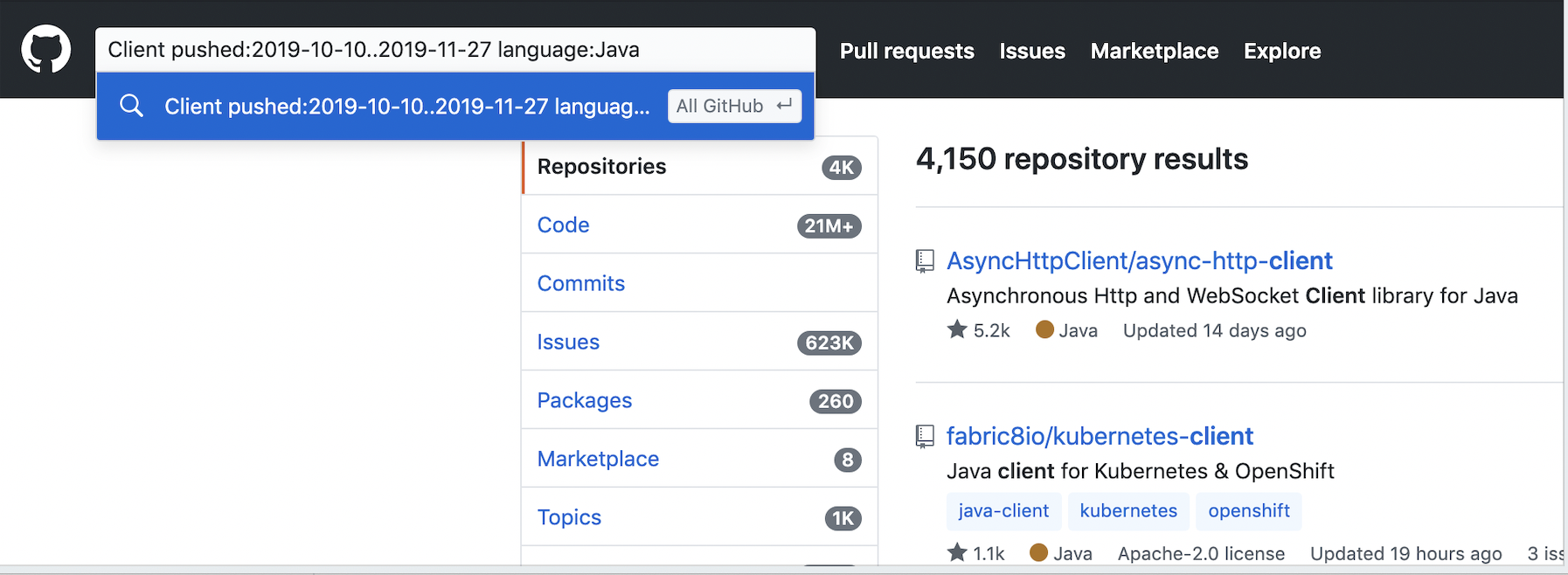Click the 4K count badge on Repositories
Screen dimensions: 1568x575
(x=842, y=168)
